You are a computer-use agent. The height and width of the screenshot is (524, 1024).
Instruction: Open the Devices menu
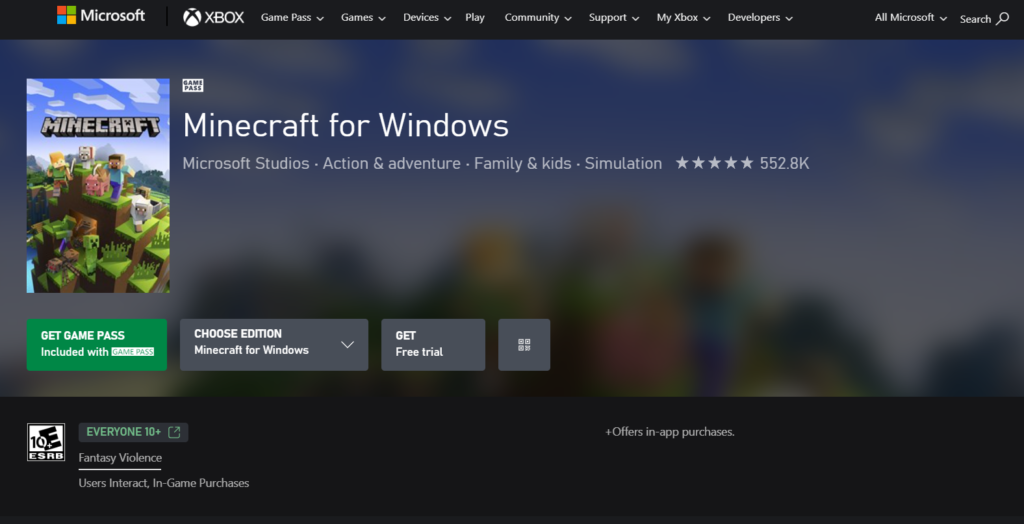click(x=426, y=18)
